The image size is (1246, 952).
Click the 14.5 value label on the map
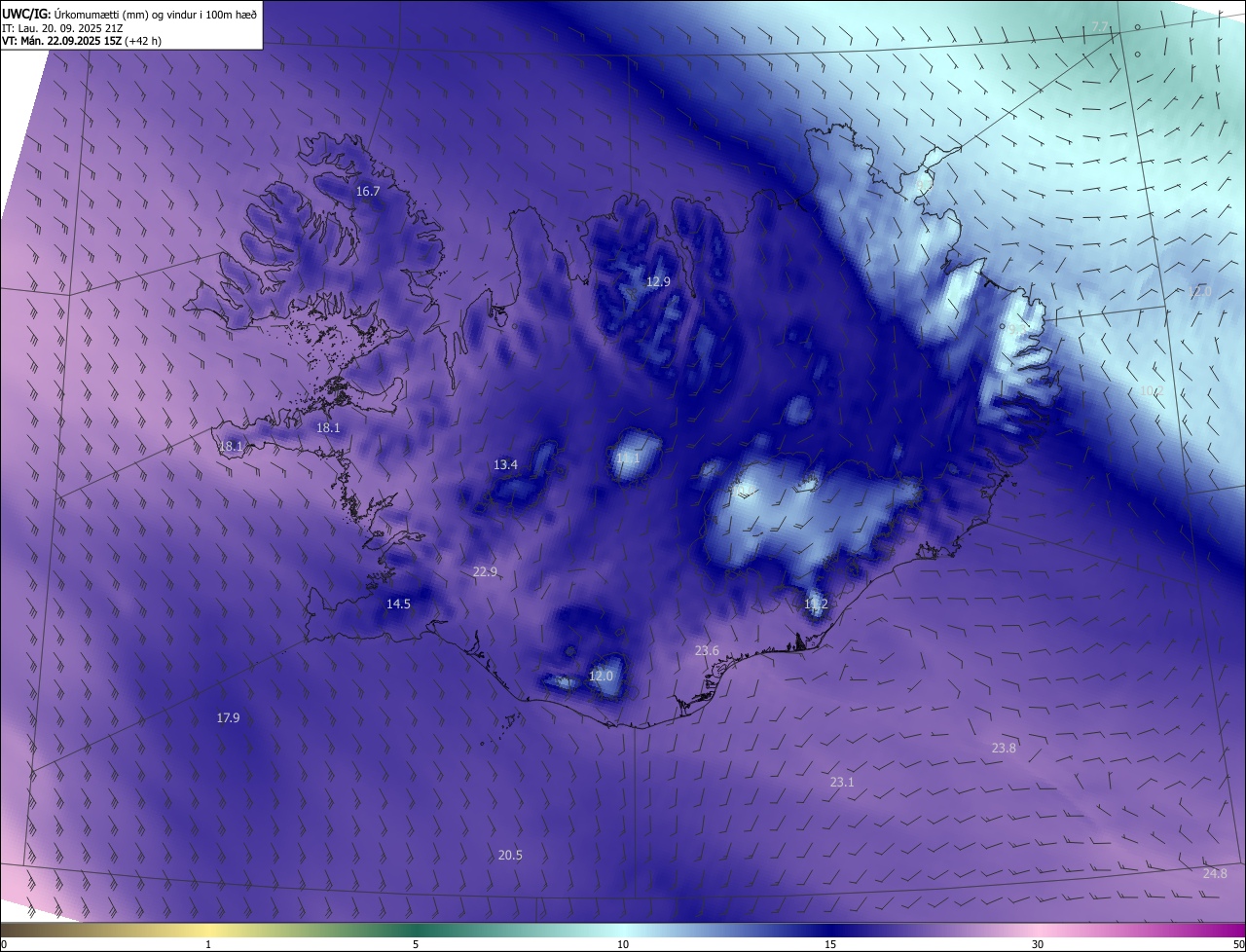pos(398,604)
